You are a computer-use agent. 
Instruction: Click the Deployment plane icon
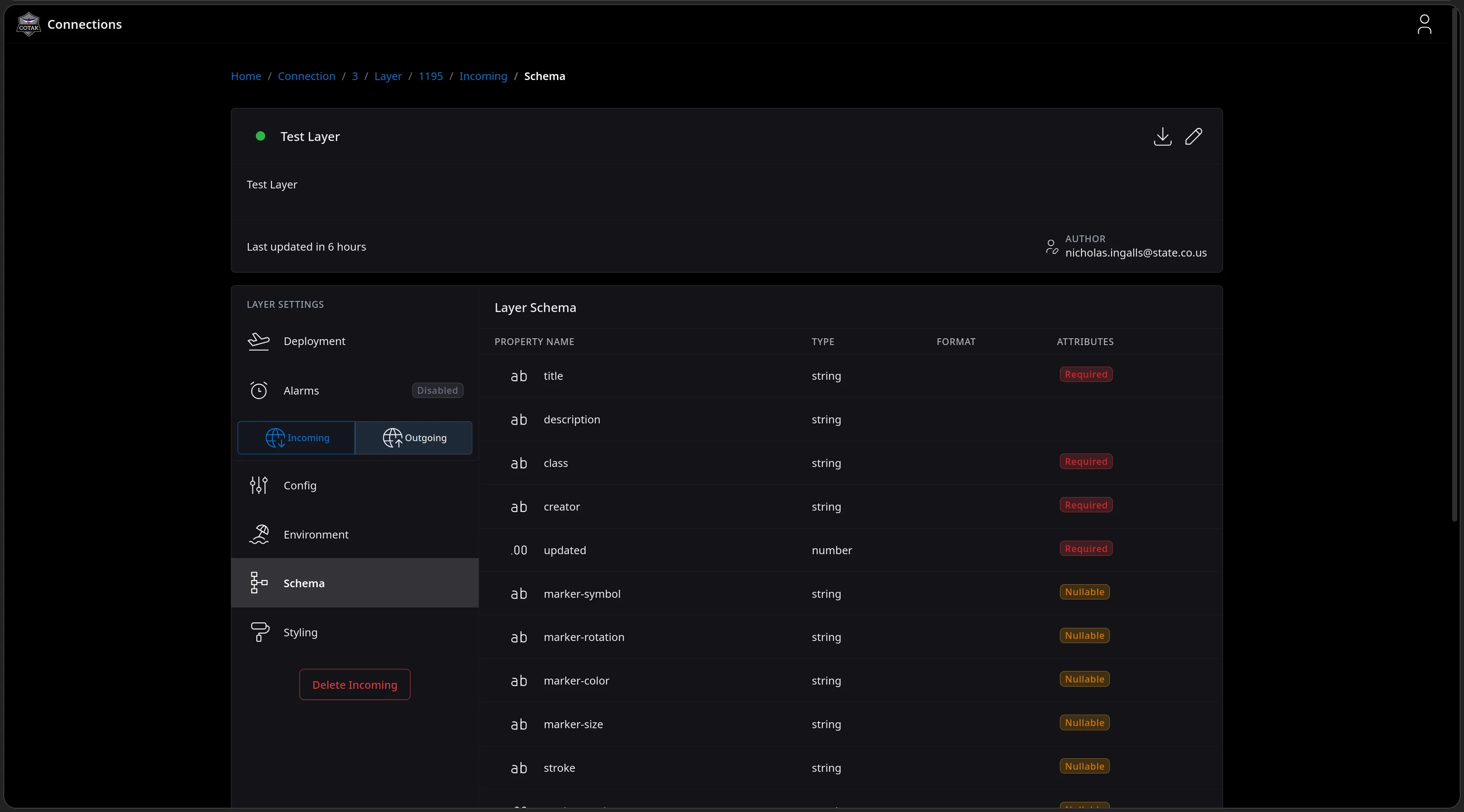(258, 341)
